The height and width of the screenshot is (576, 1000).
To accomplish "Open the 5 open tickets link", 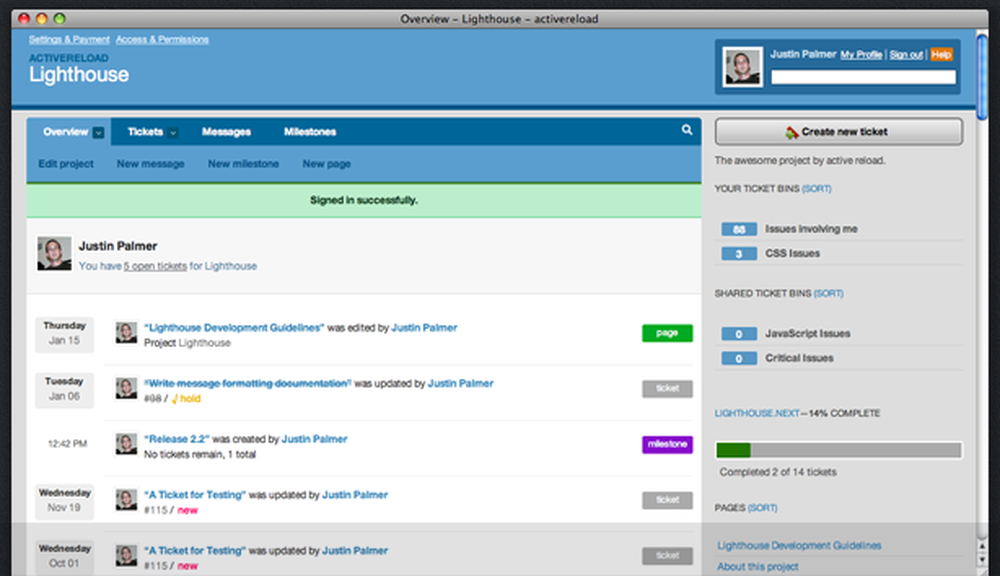I will (155, 266).
